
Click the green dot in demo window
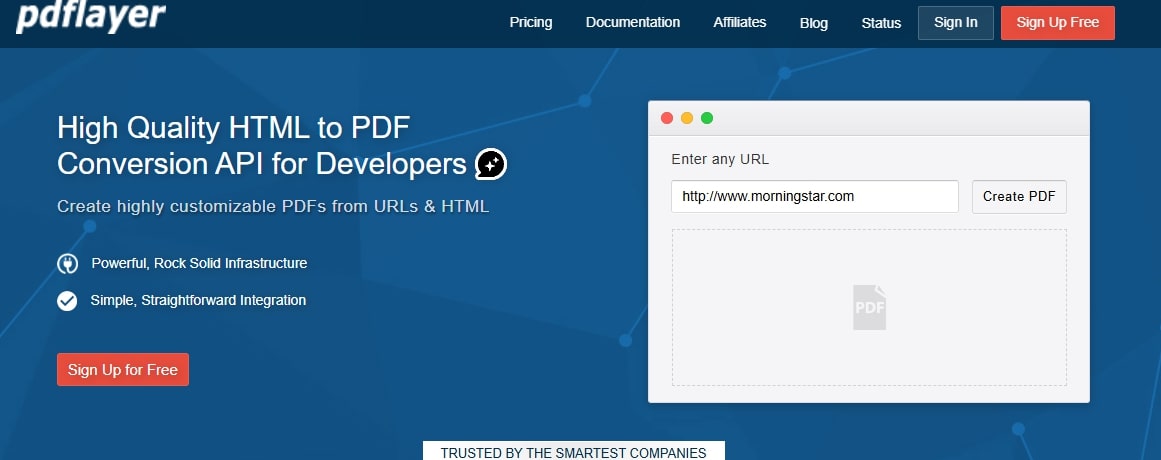tap(707, 118)
